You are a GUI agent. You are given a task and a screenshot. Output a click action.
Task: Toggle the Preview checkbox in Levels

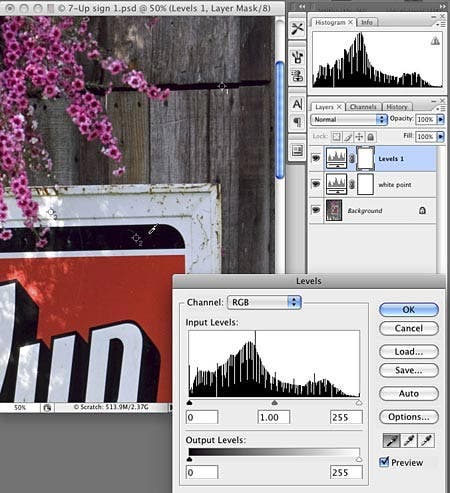coord(384,462)
